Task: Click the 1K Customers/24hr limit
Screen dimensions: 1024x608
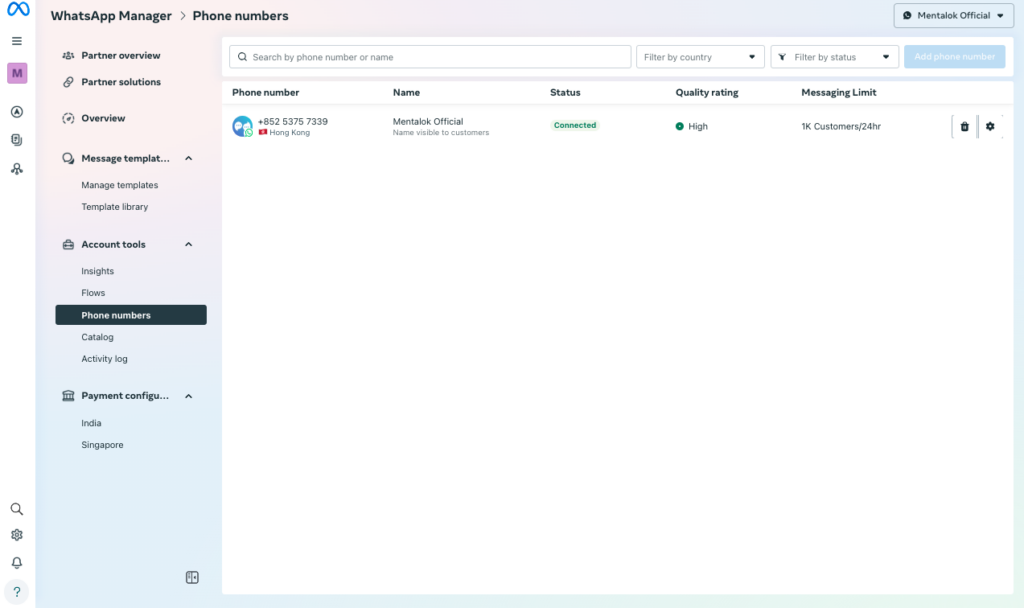Action: 841,126
